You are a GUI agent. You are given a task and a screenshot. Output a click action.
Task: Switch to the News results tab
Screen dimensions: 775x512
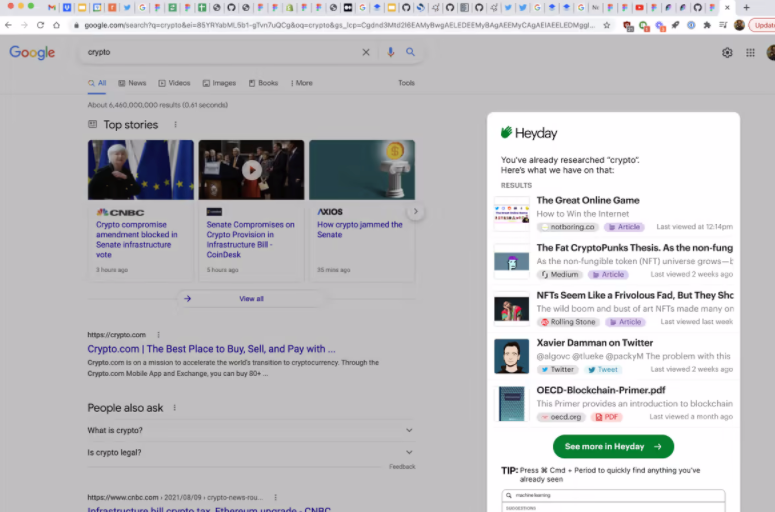point(132,83)
